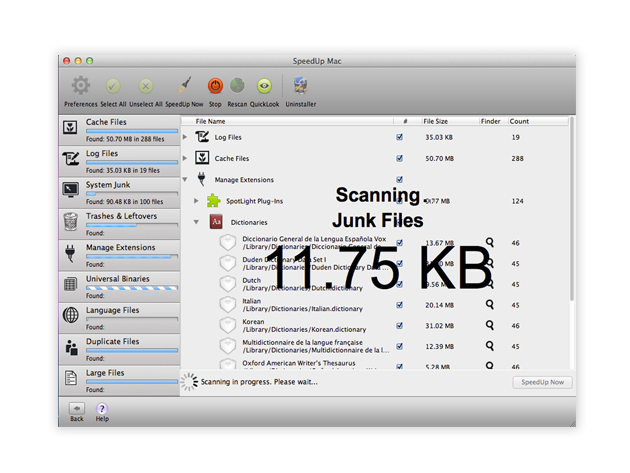Expand the Log Files row
The image size is (630, 473).
185,137
